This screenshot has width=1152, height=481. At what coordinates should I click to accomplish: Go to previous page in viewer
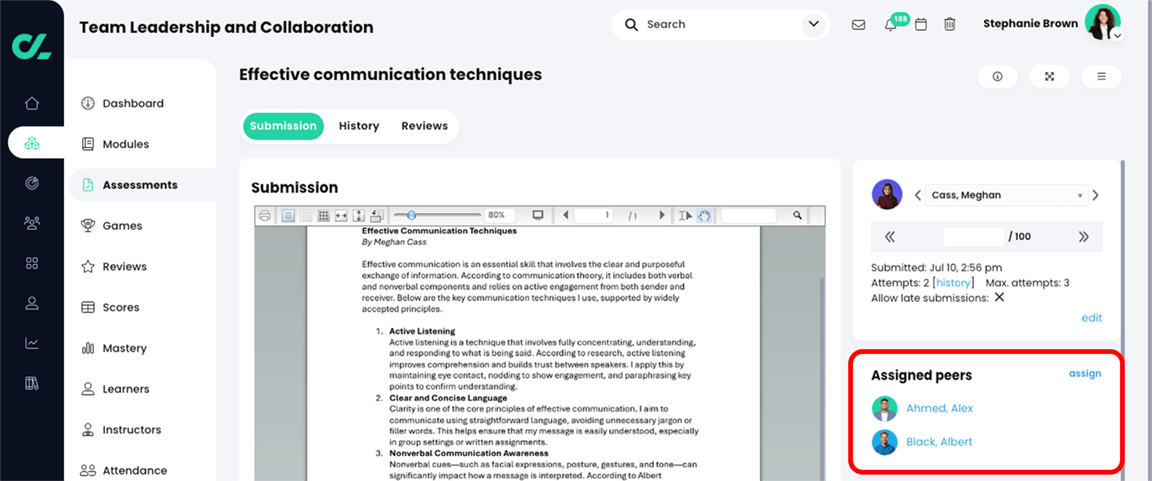pos(565,215)
